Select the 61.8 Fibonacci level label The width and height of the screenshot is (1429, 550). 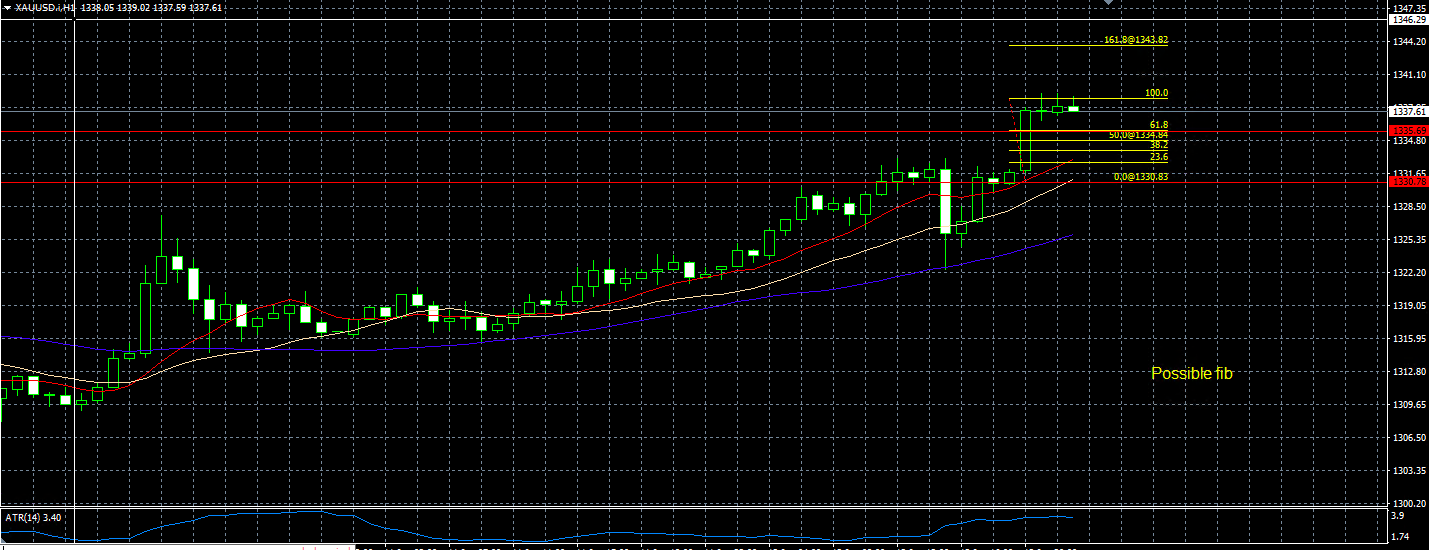1159,125
